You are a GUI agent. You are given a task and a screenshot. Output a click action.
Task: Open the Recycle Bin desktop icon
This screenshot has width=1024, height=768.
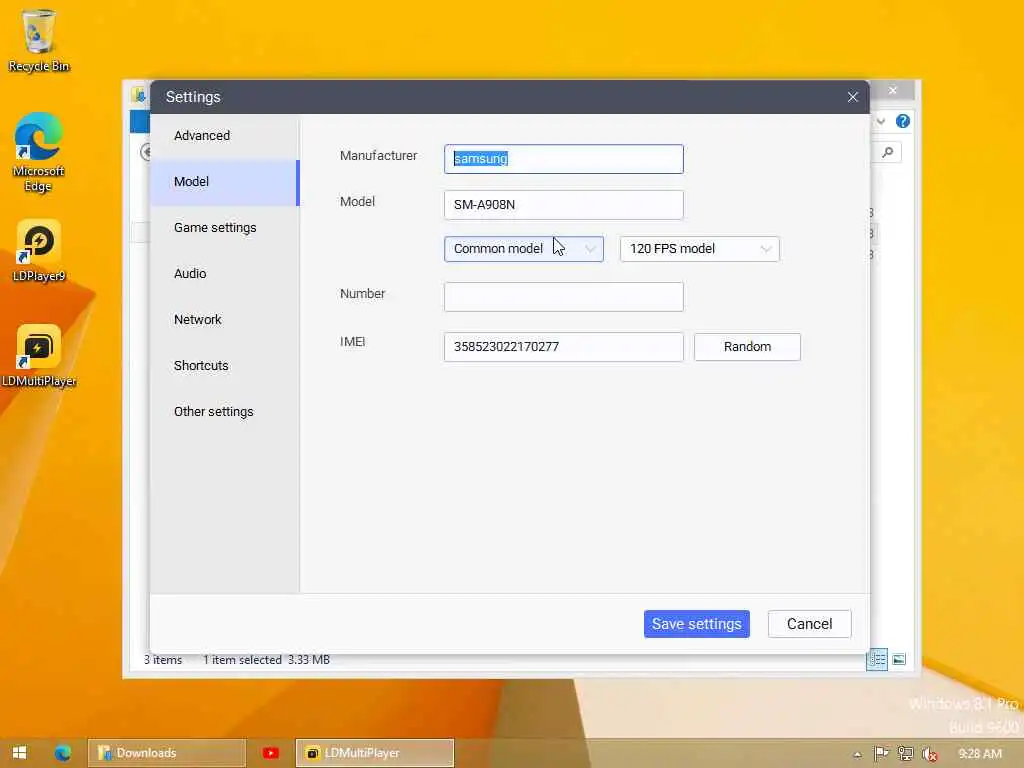click(39, 40)
